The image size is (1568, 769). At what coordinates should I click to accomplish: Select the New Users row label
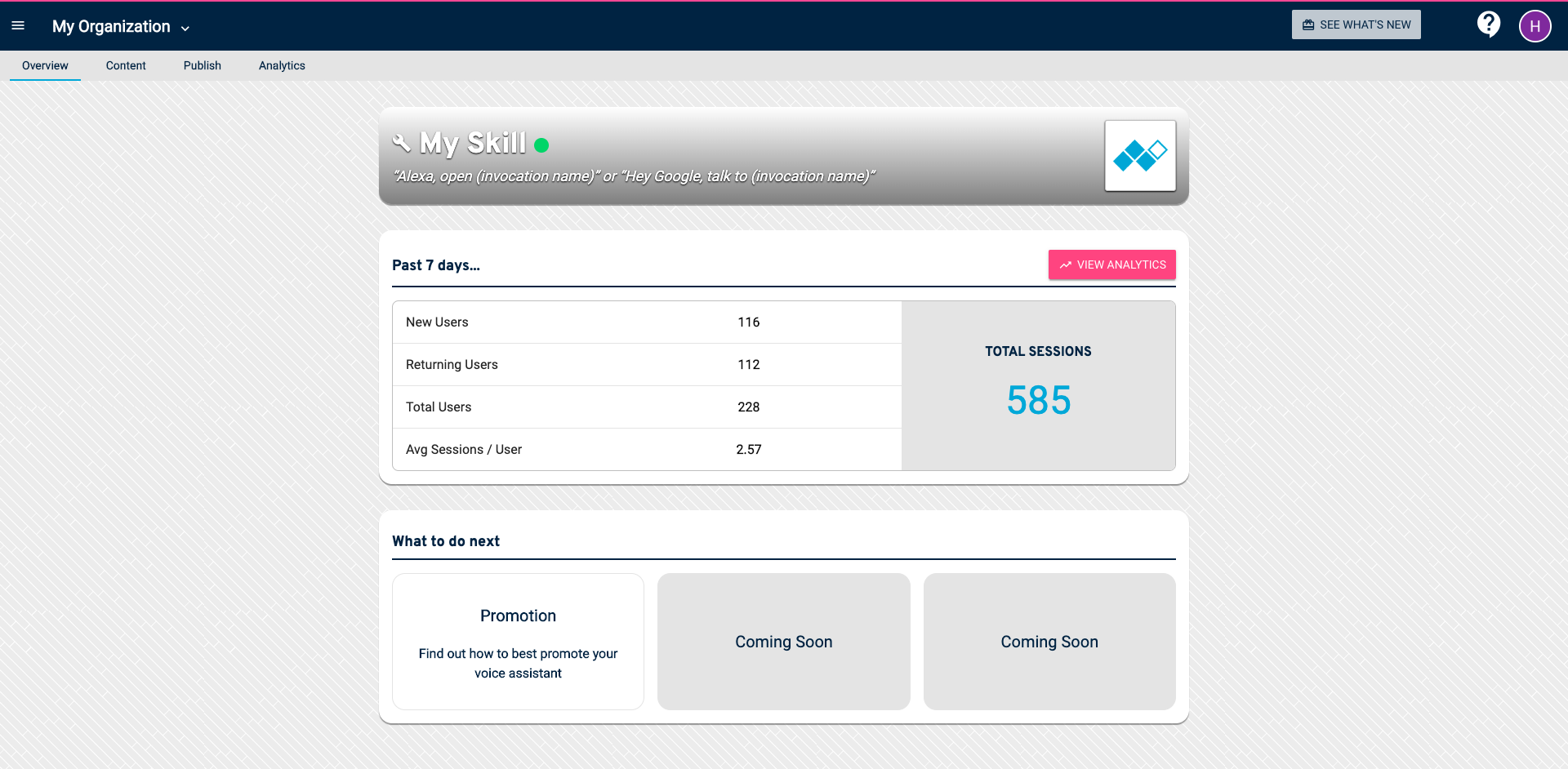coord(437,322)
